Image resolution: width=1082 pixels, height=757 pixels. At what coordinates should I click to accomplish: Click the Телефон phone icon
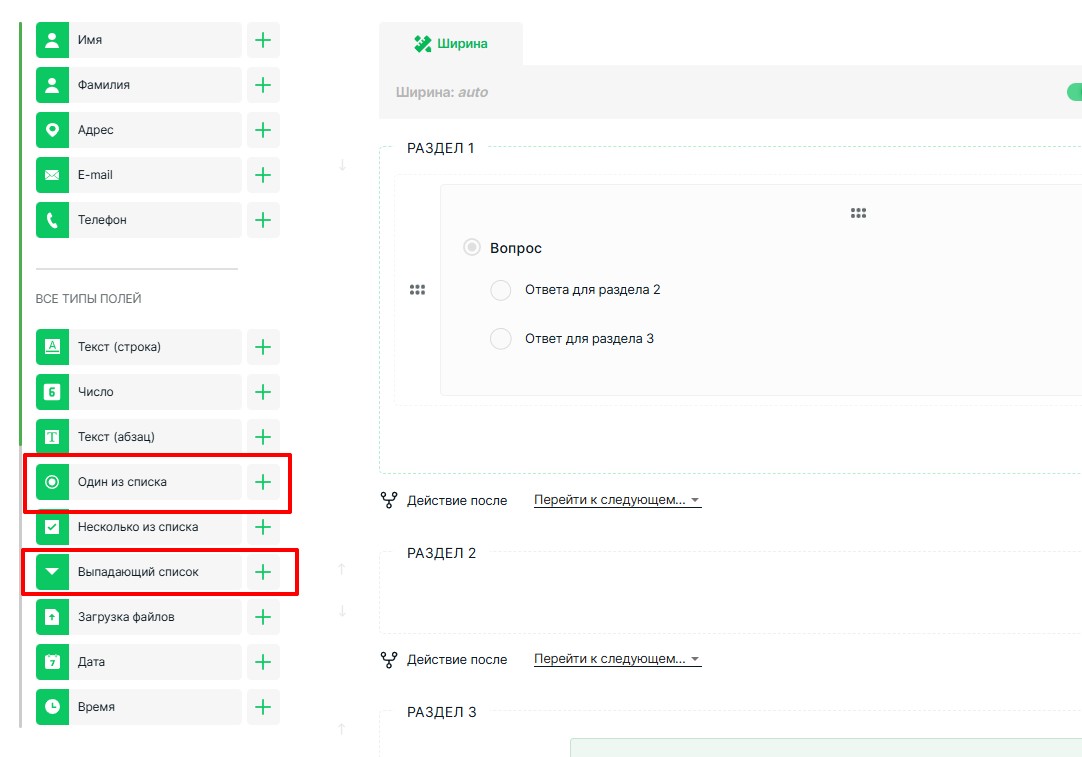(52, 220)
